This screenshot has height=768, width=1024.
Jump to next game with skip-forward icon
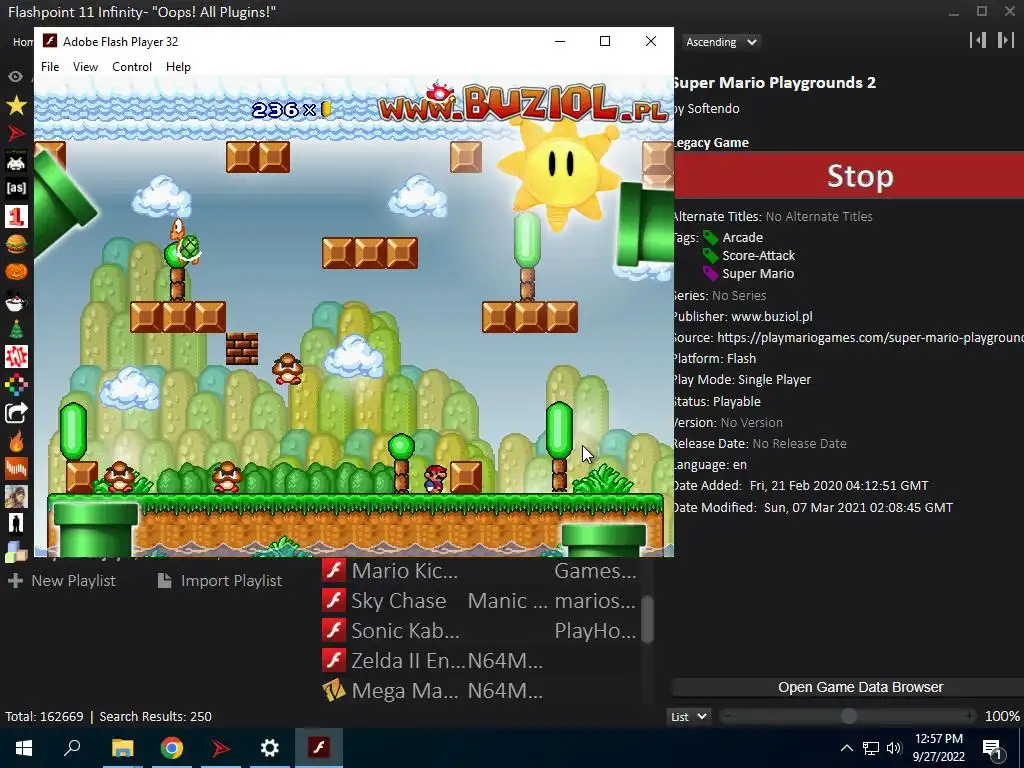[1005, 40]
